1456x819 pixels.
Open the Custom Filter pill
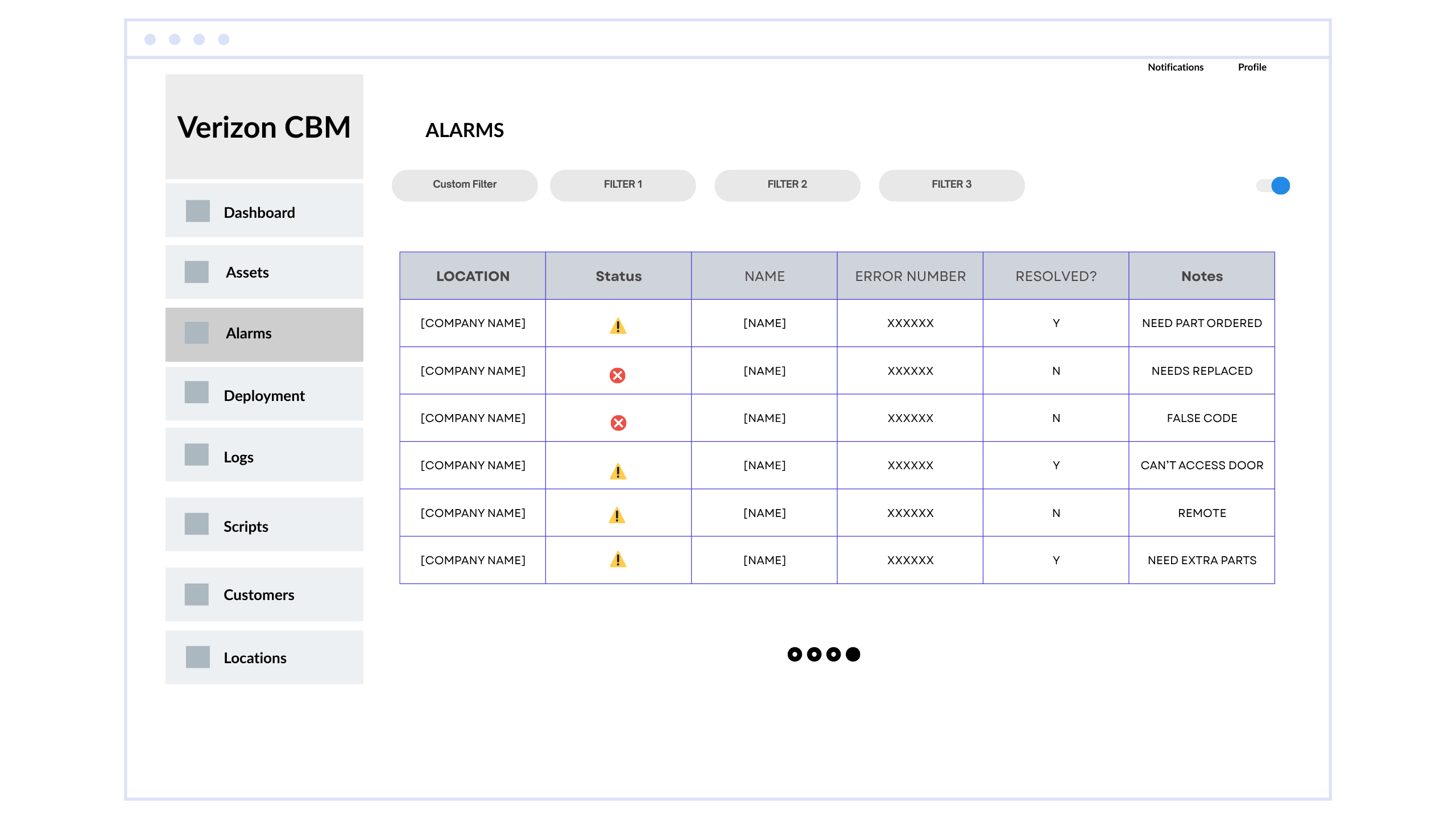(464, 185)
